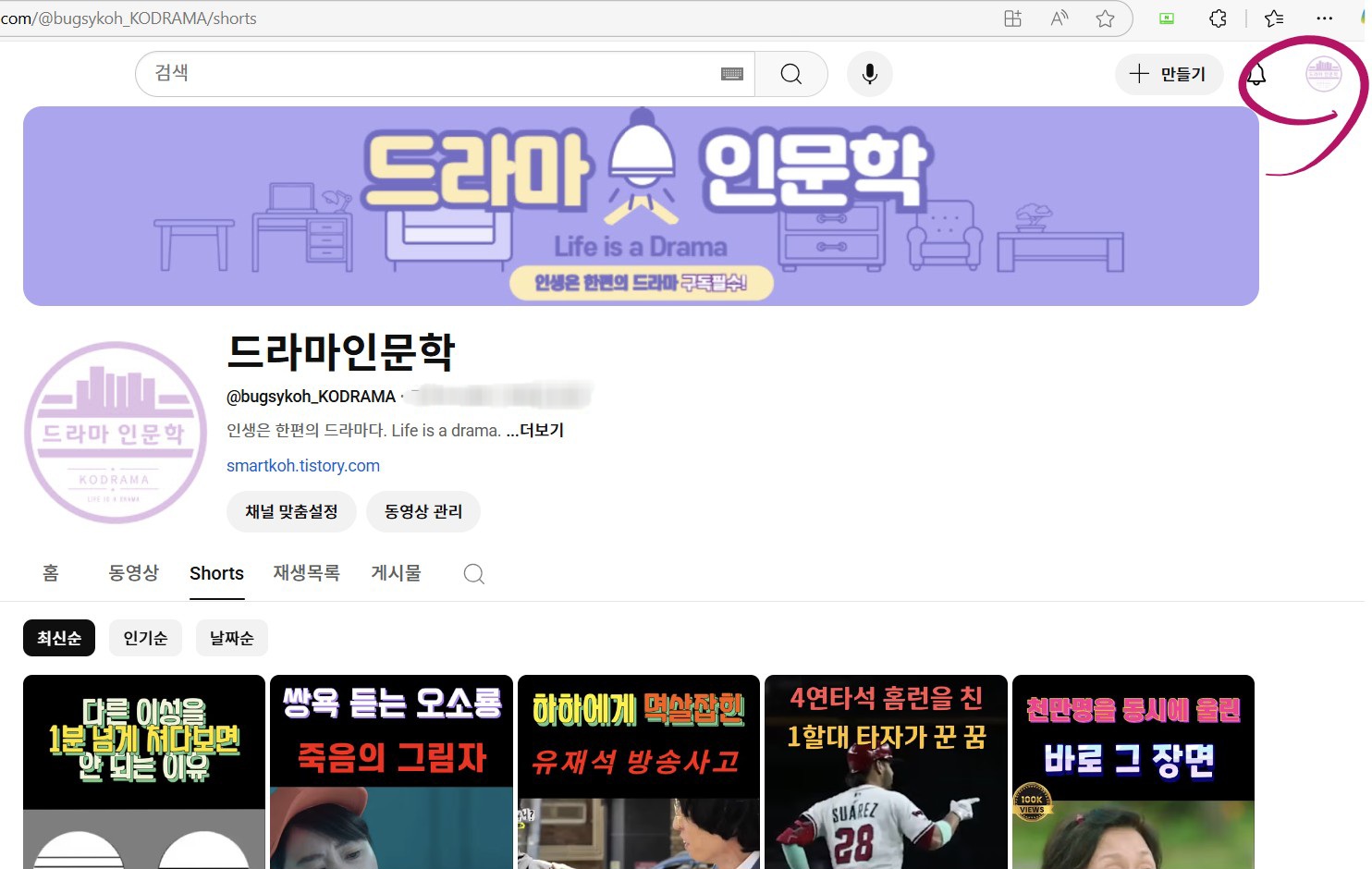Image resolution: width=1372 pixels, height=869 pixels.
Task: Open the 동영상 tab
Action: 134,573
